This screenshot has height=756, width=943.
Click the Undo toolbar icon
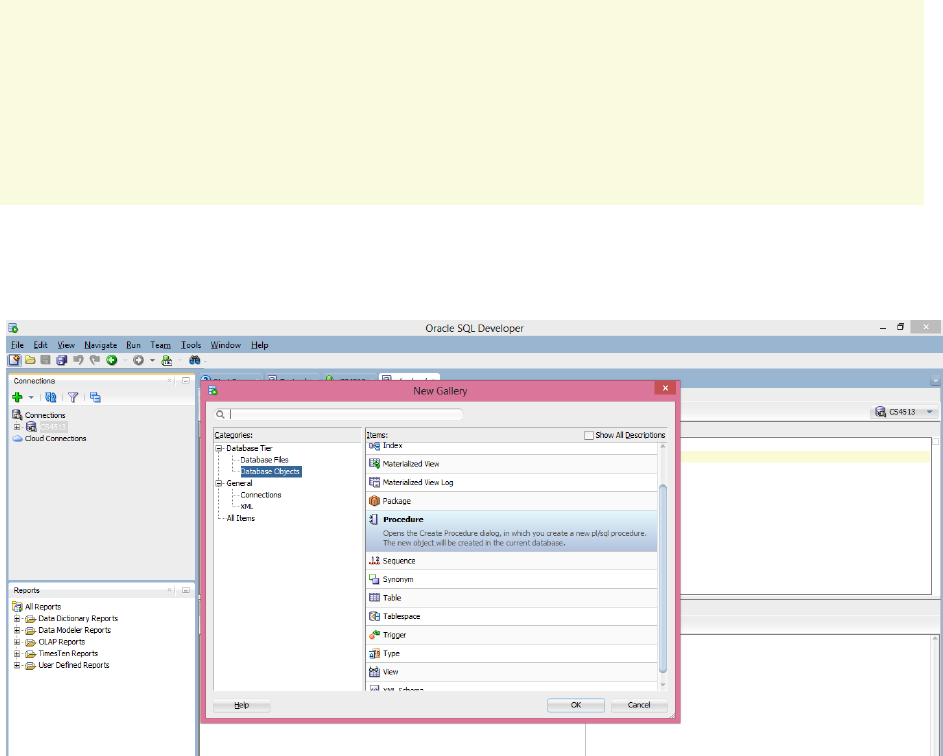click(78, 360)
